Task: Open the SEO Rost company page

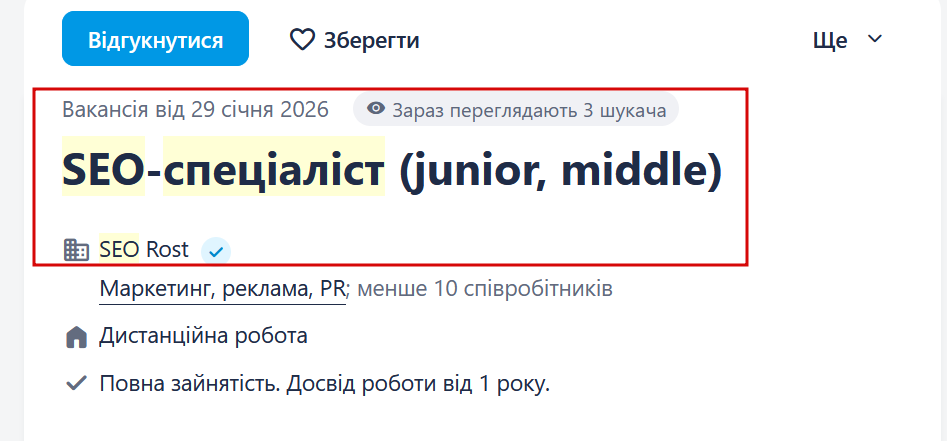Action: pos(144,250)
